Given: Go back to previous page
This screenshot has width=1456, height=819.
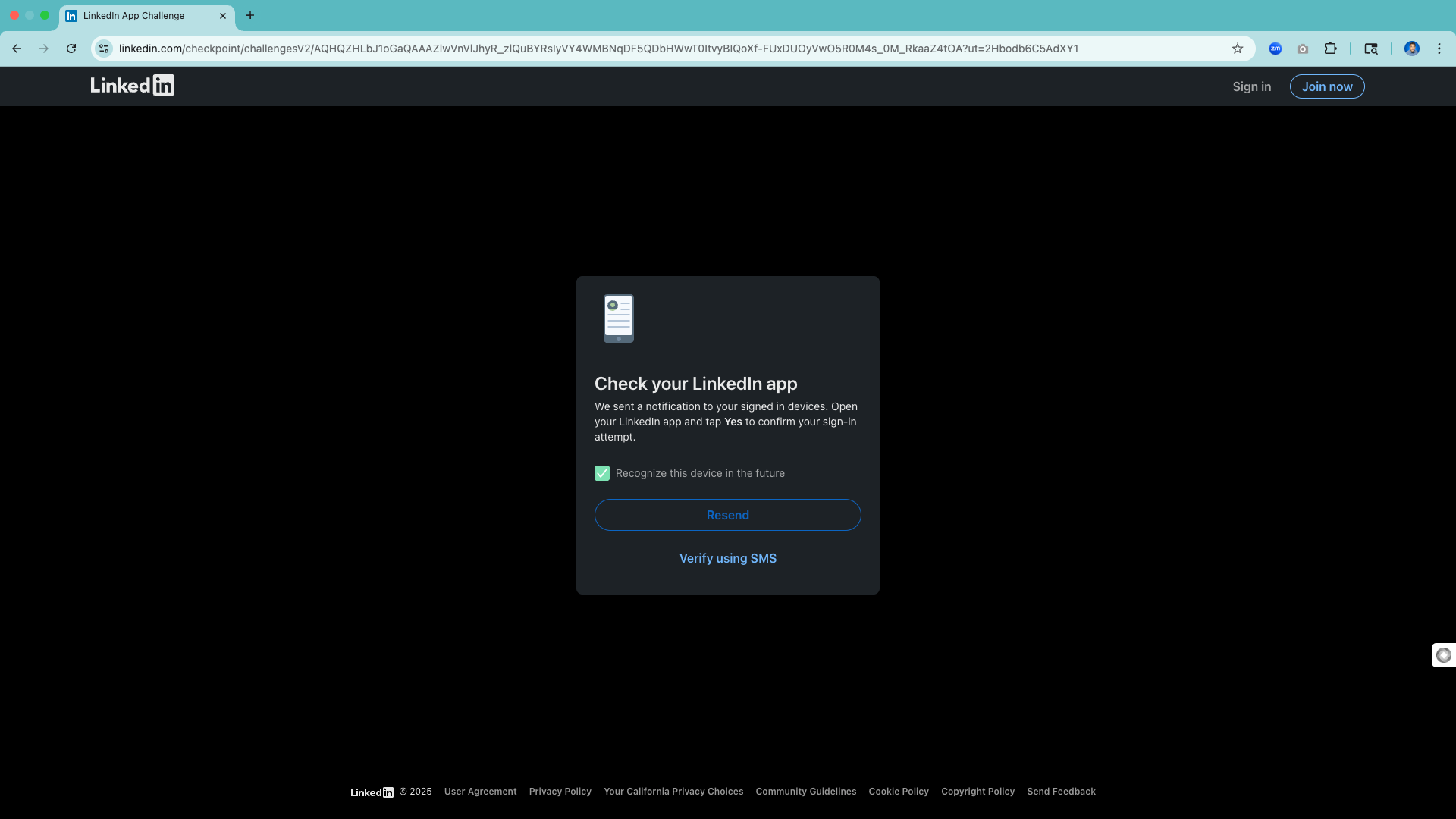Looking at the screenshot, I should [17, 49].
